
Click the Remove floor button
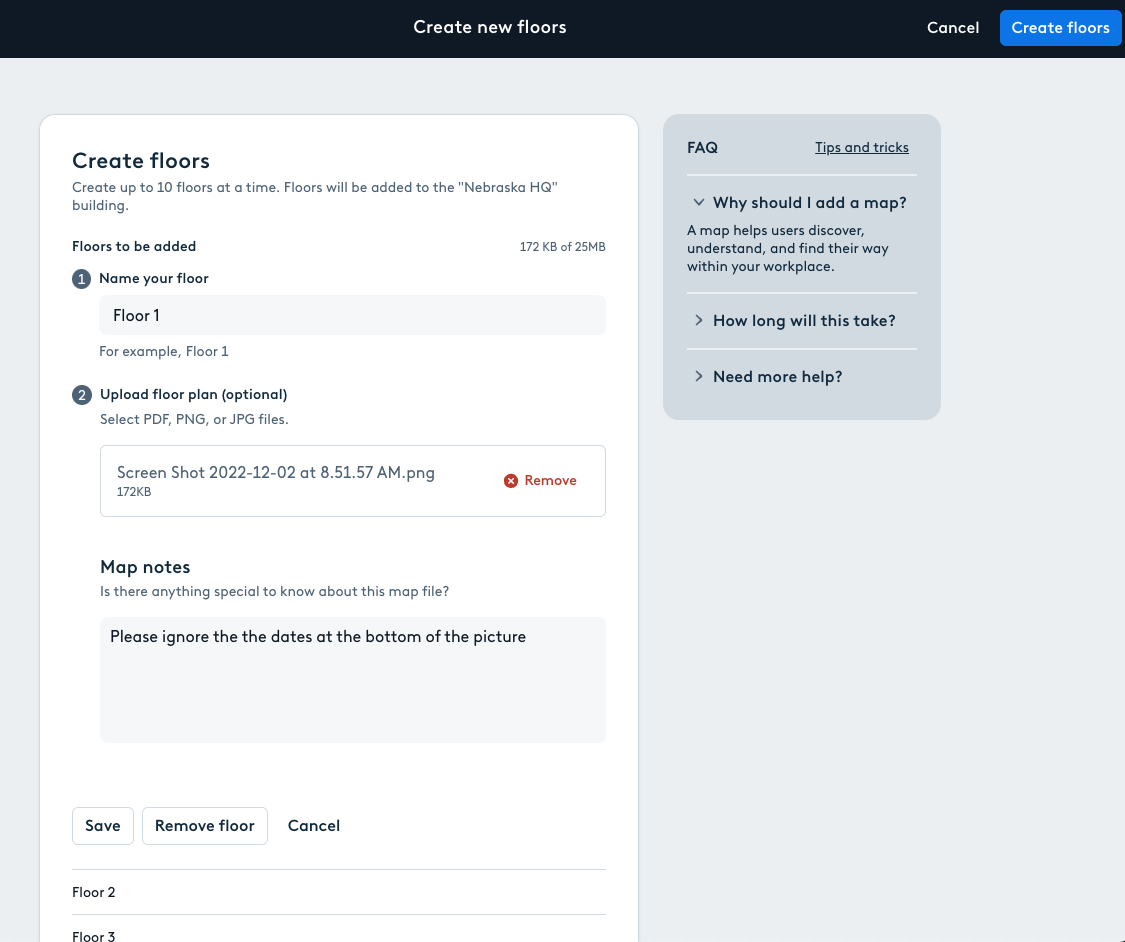click(204, 826)
